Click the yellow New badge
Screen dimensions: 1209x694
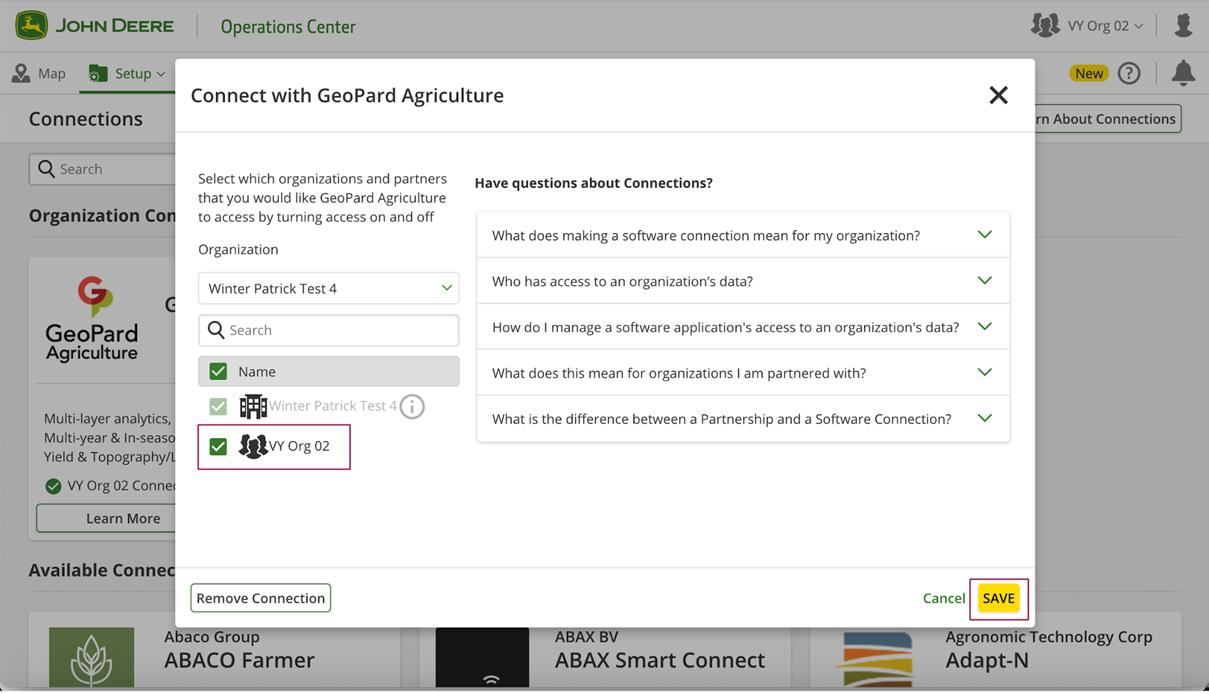[1088, 73]
